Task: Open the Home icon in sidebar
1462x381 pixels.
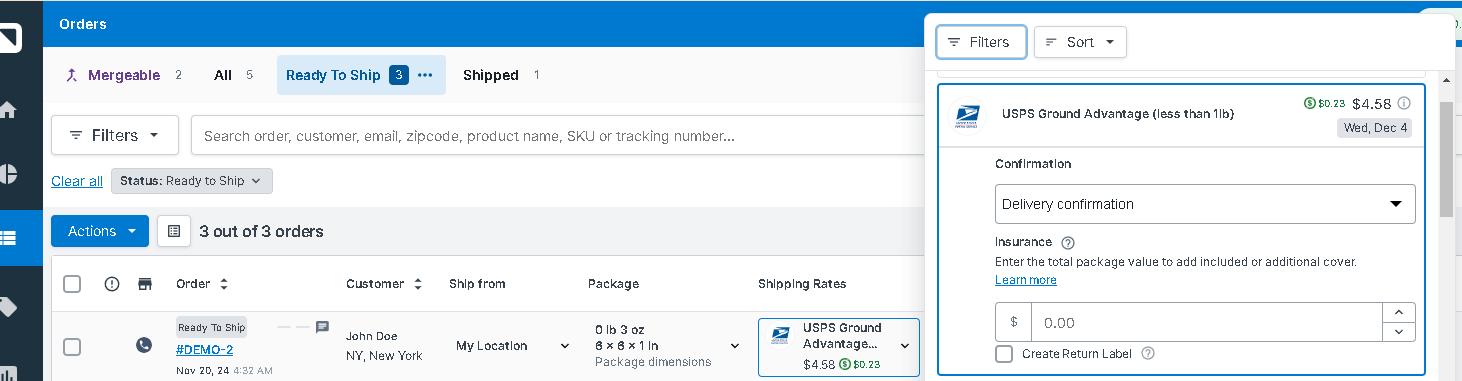Action: (x=7, y=110)
